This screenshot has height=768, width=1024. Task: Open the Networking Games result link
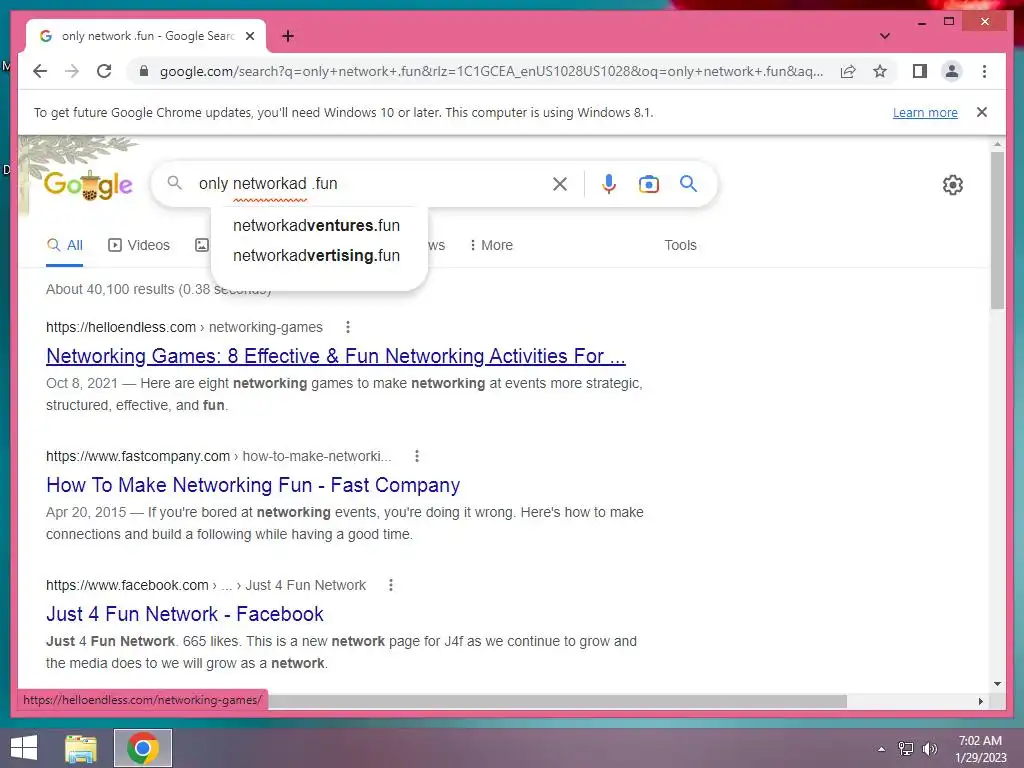[336, 356]
